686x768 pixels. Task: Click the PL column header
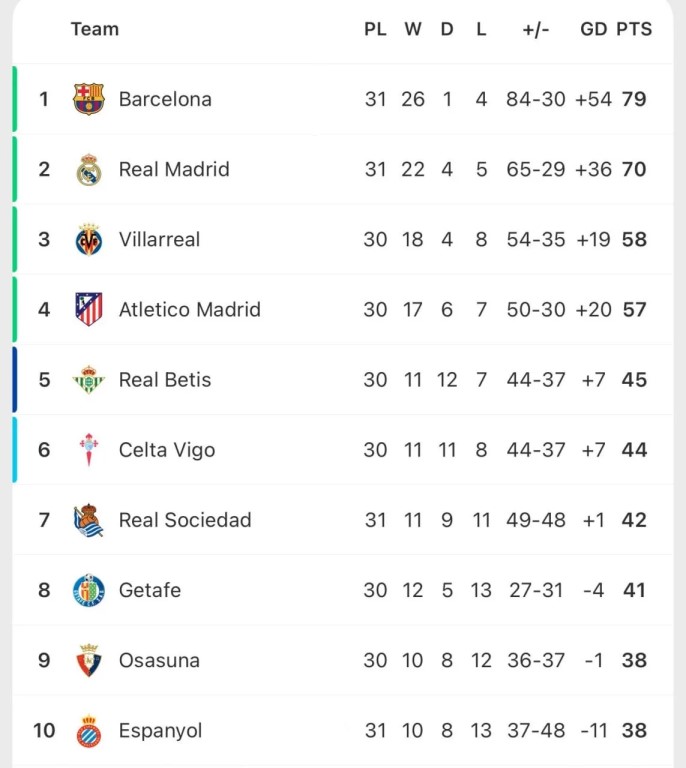click(375, 29)
